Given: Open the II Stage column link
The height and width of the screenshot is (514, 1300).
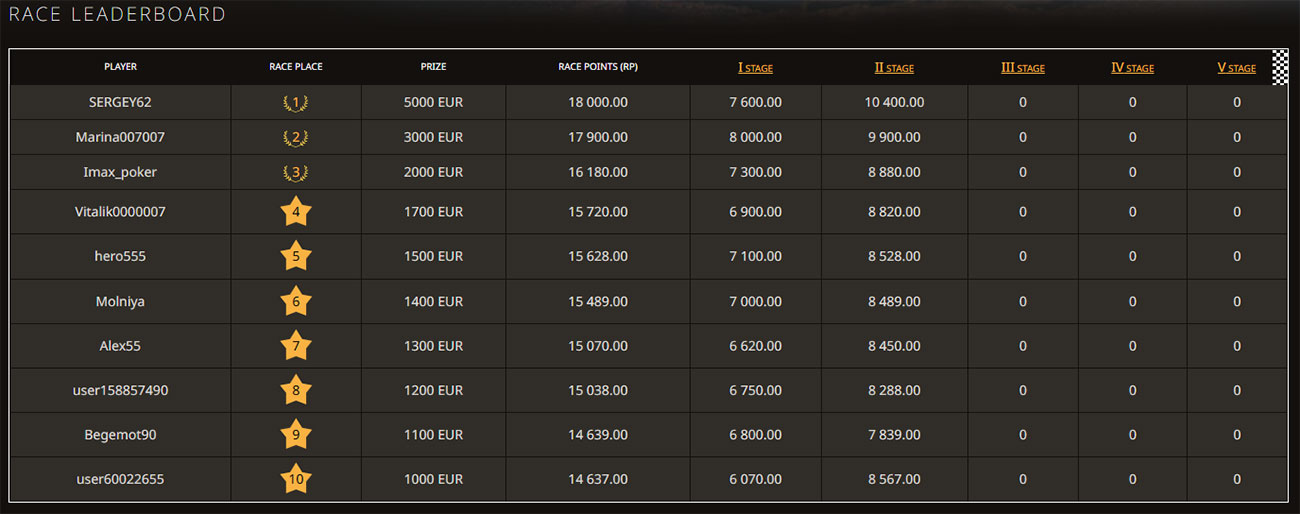Looking at the screenshot, I should coord(894,68).
